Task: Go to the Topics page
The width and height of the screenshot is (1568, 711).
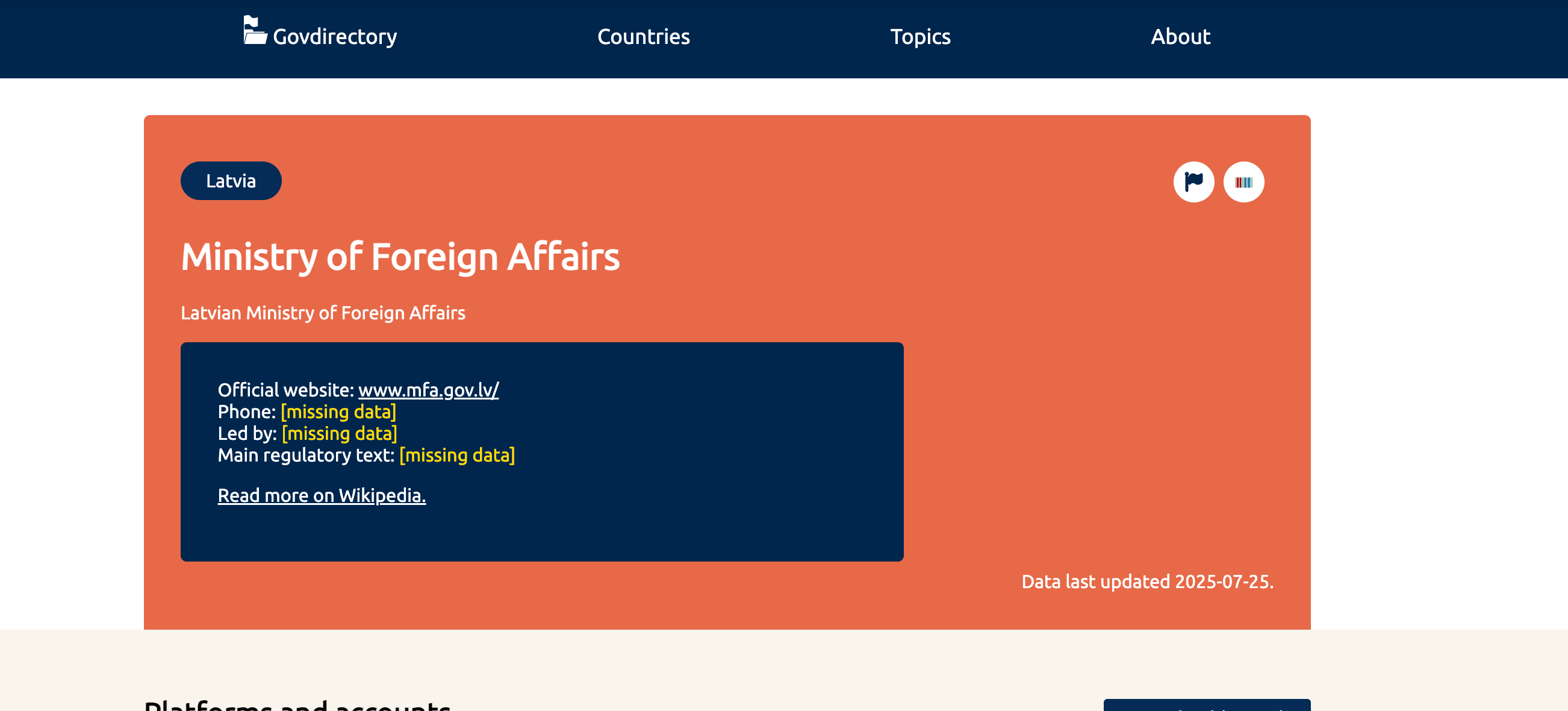Action: click(x=919, y=37)
